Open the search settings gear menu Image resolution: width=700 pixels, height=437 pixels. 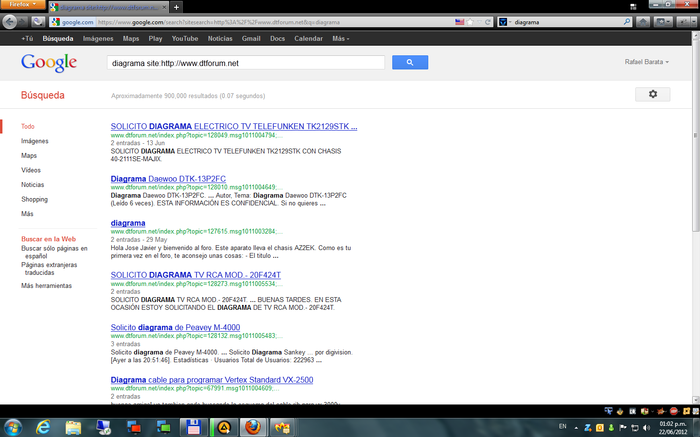click(x=653, y=94)
